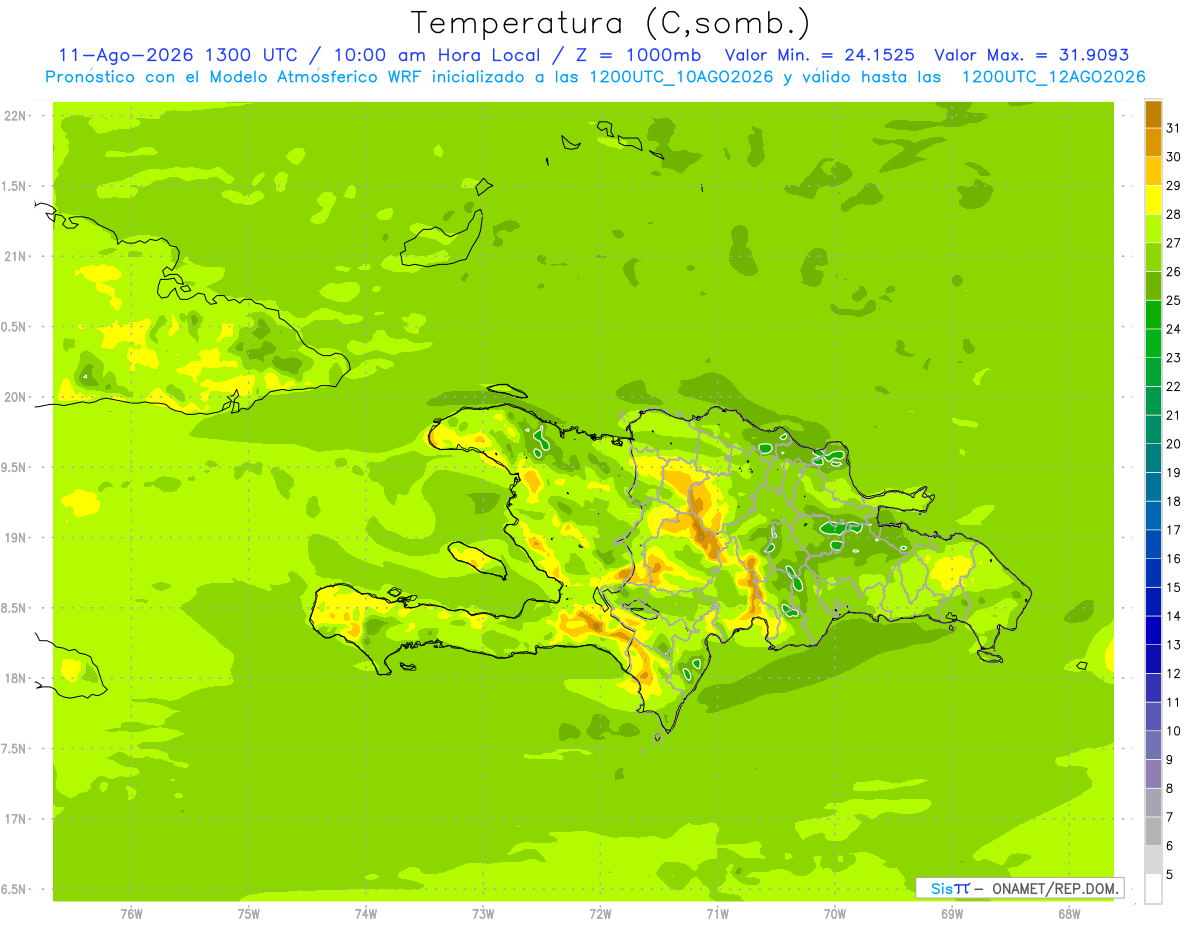Screen dimensions: 1200x927
Task: Click the dark orange swatch above 31
Action: [x=1153, y=113]
